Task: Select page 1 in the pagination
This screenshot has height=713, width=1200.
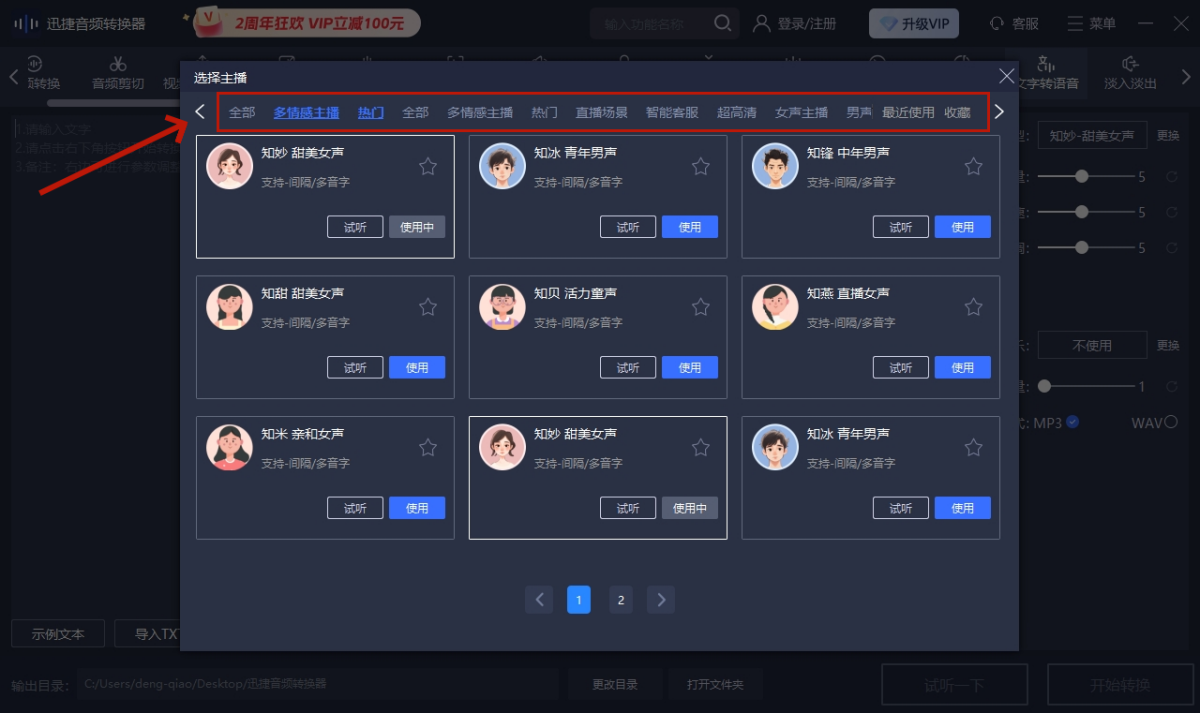Action: (x=579, y=600)
